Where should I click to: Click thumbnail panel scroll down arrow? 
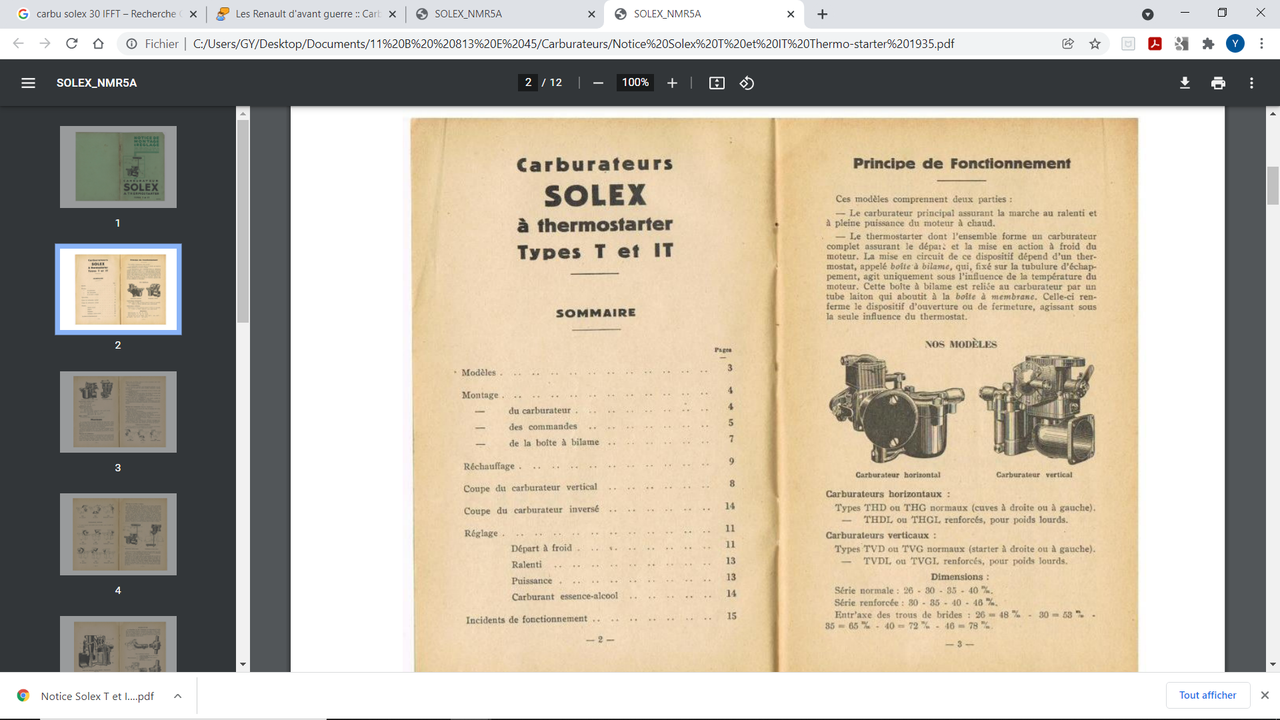(x=242, y=664)
